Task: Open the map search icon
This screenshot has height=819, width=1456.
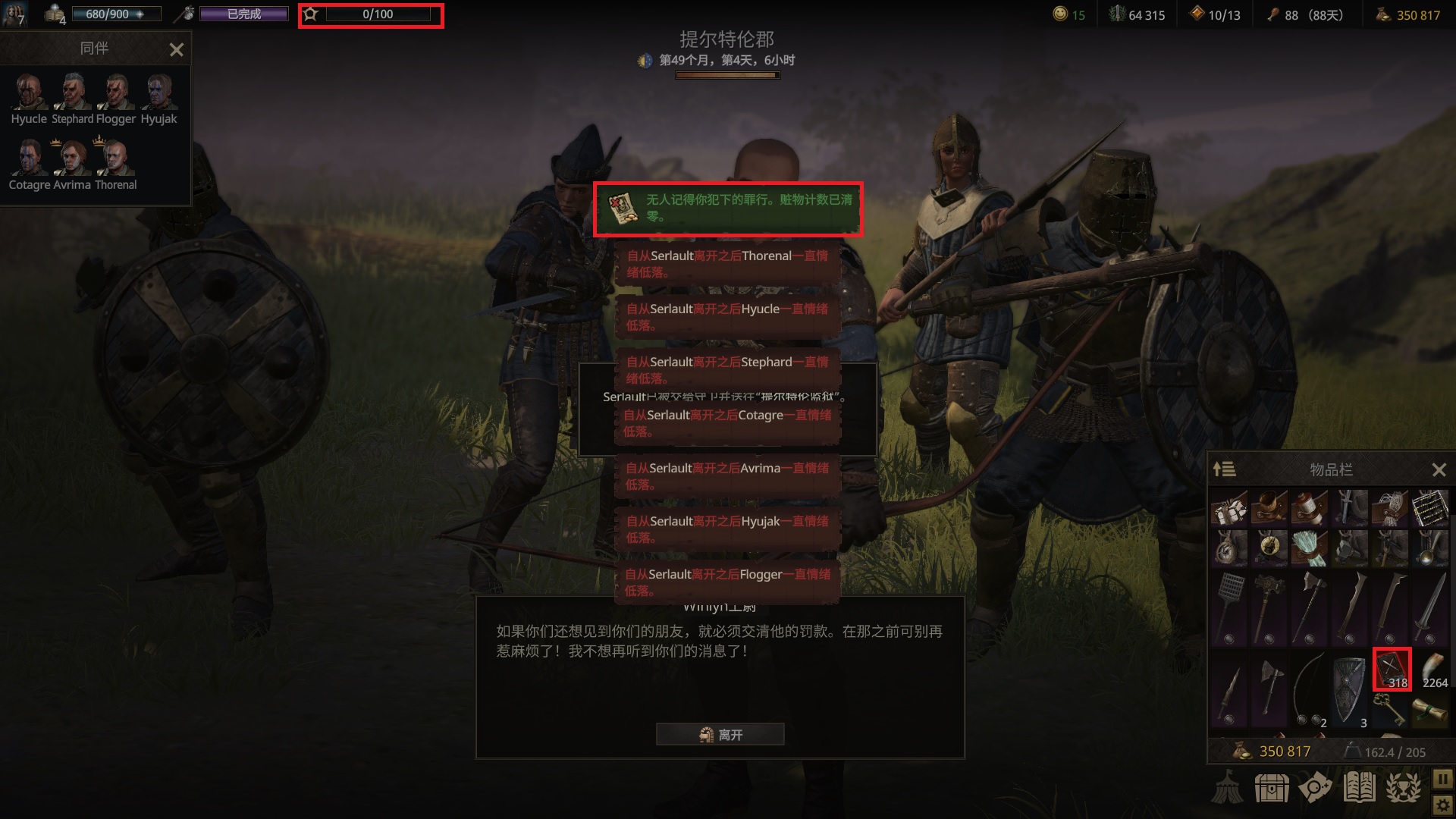Action: coord(1315,788)
